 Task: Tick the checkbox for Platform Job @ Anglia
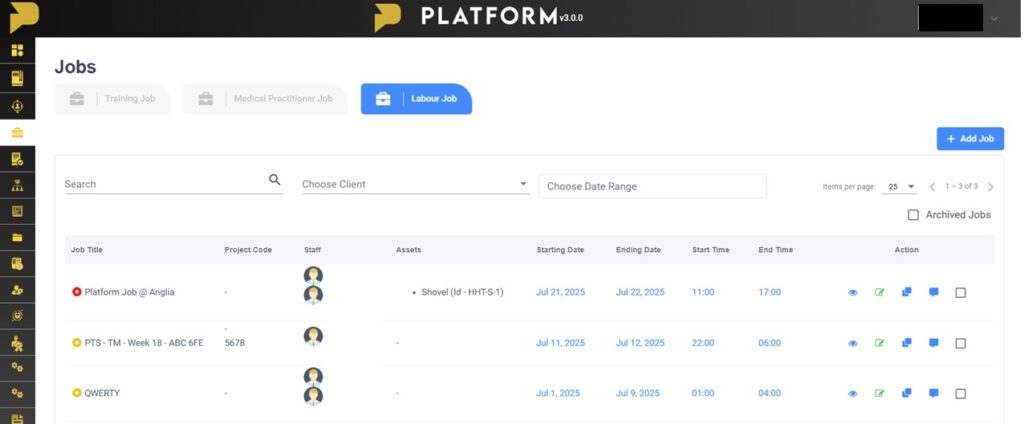point(960,293)
